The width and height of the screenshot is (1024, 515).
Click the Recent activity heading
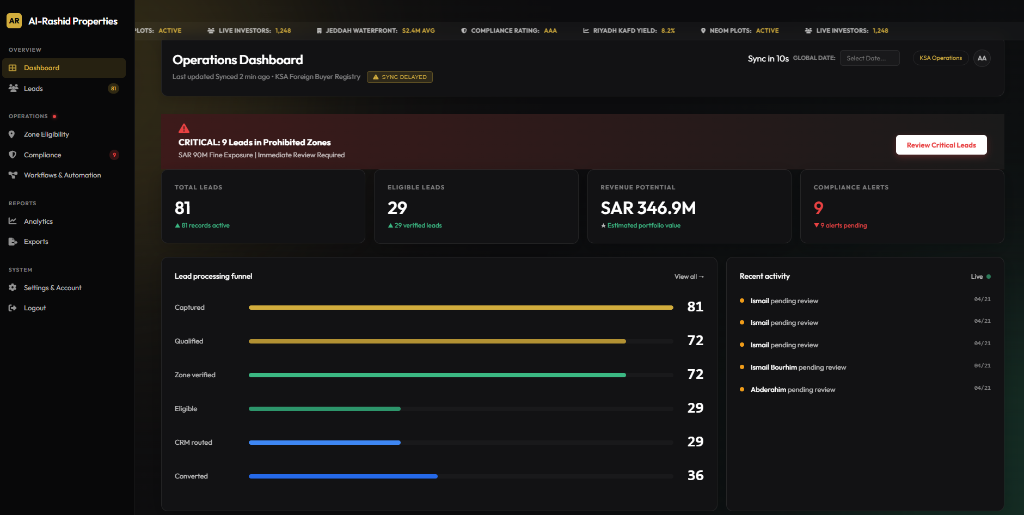(765, 277)
